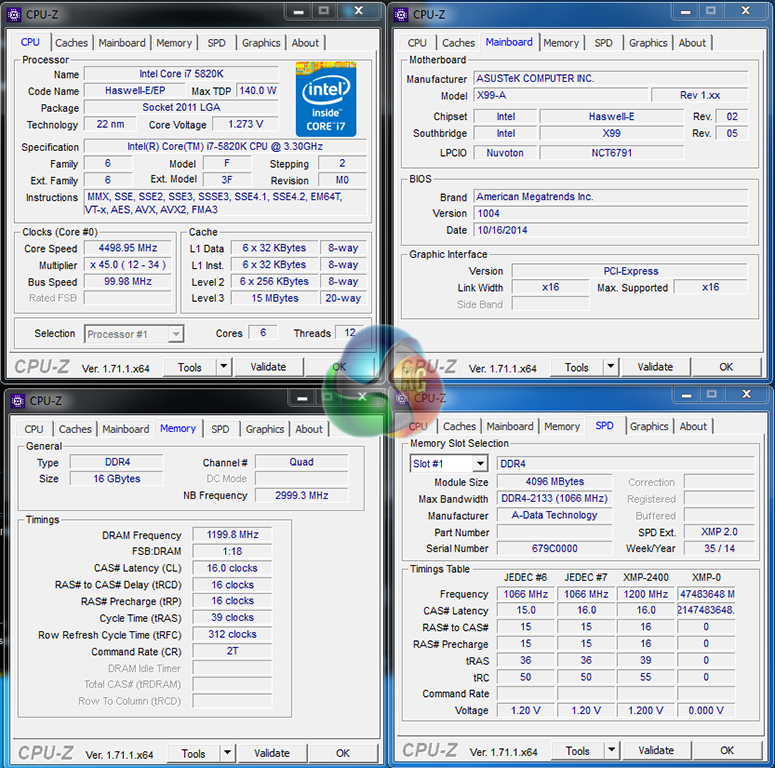Screen dimensions: 775x768
Task: Click the Core Speed value 4498.95 MHz
Action: point(128,248)
